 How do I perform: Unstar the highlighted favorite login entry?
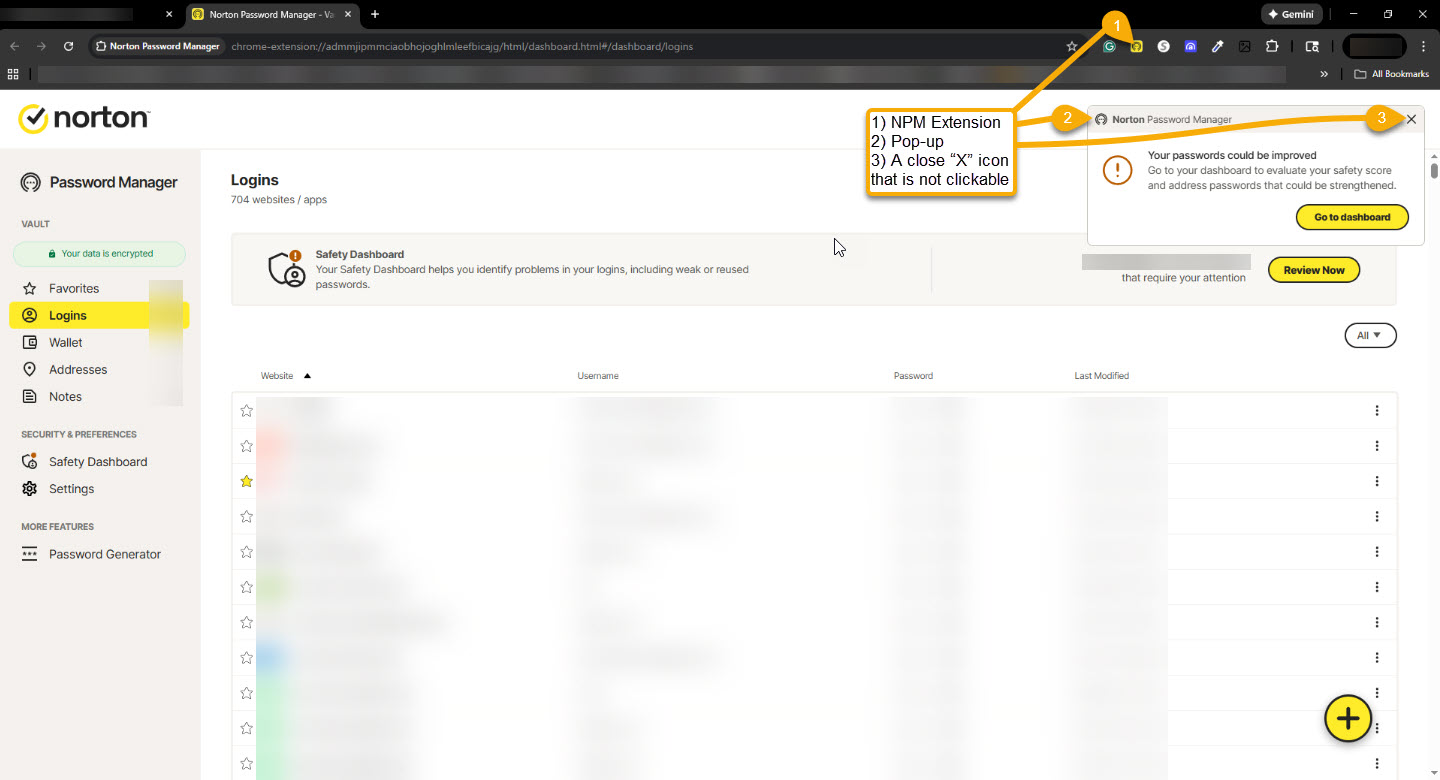click(246, 481)
